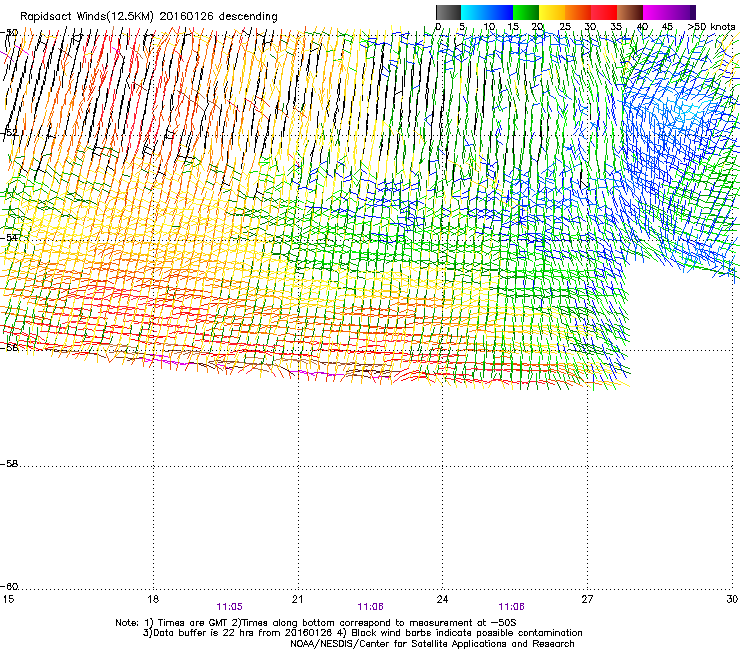Click the '24' longitude axis label
Screen dimensions: 740x650
442,599
